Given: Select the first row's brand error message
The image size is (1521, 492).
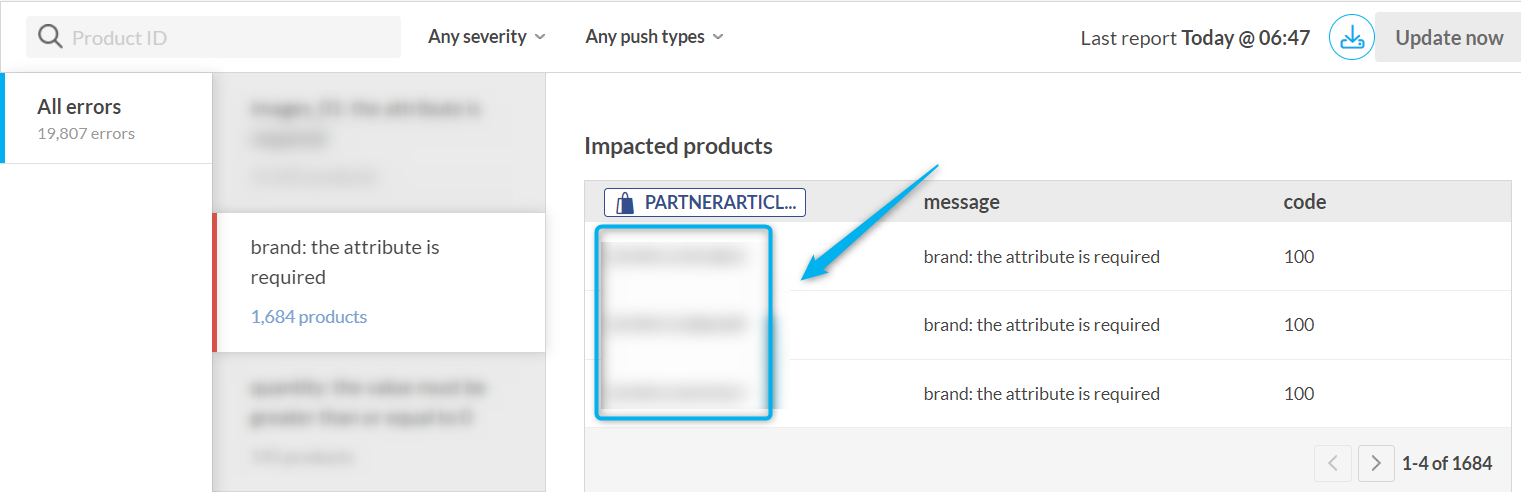Looking at the screenshot, I should tap(1041, 257).
